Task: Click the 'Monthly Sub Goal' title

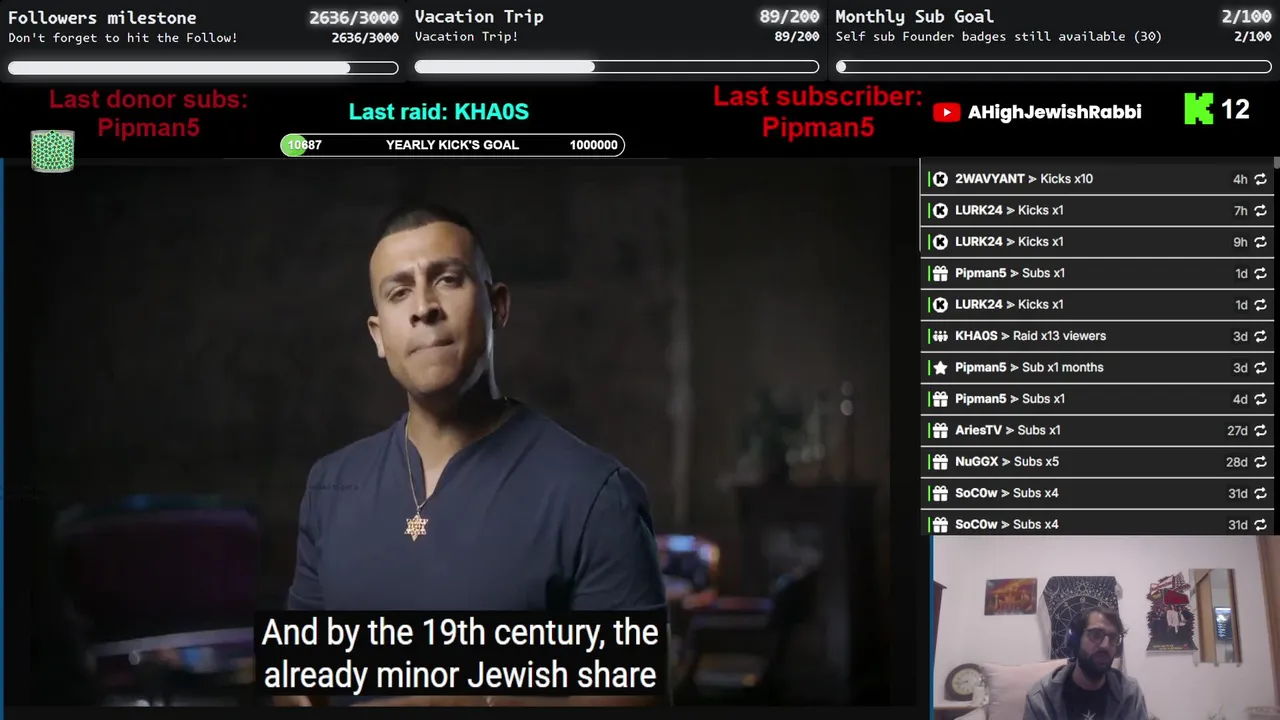Action: [914, 16]
